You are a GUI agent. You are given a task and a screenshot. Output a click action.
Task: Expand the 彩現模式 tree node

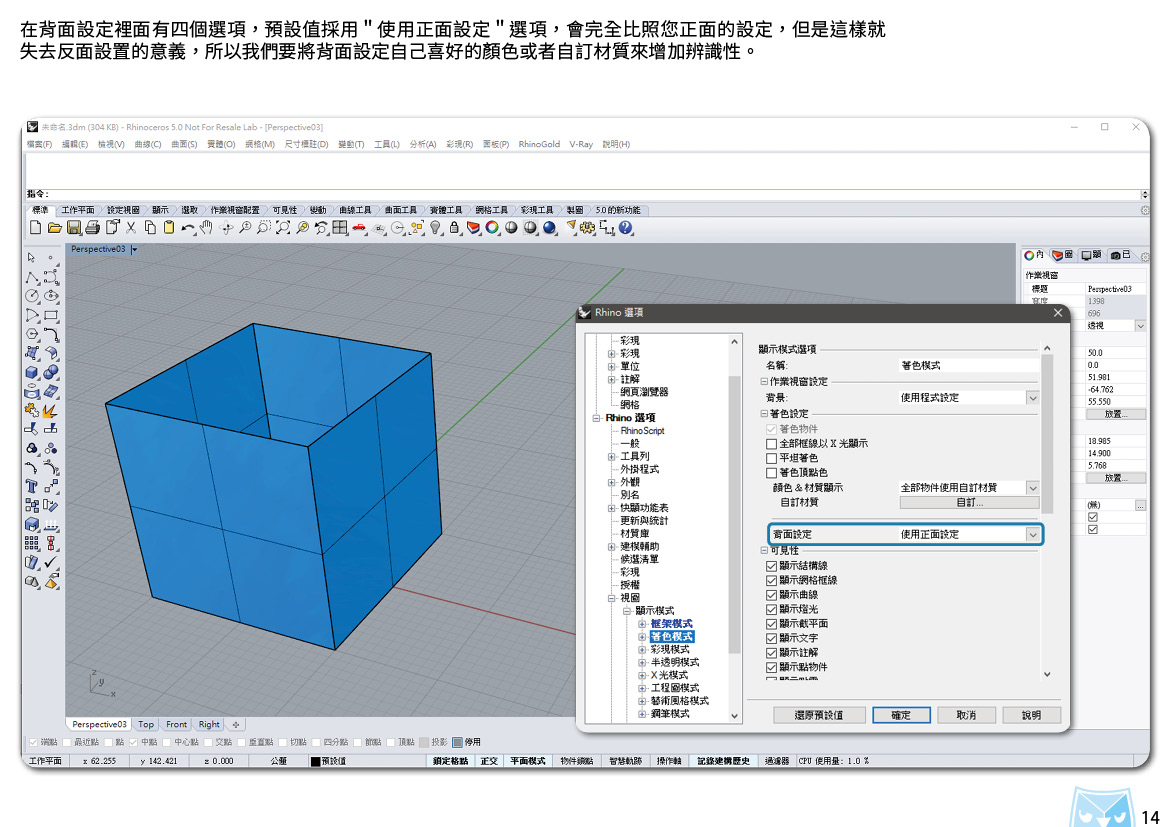642,649
